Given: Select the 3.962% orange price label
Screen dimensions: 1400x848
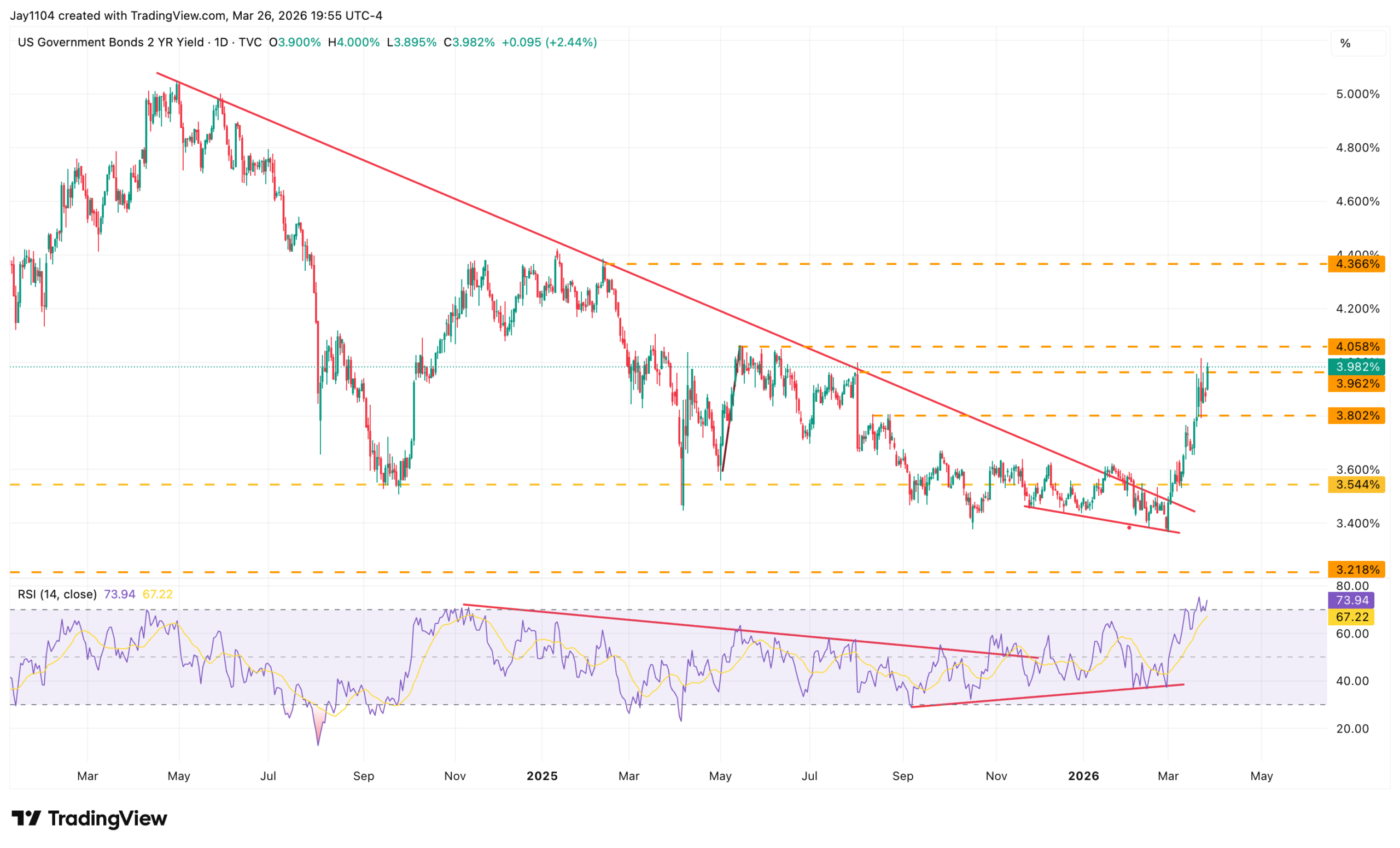Looking at the screenshot, I should coord(1356,384).
